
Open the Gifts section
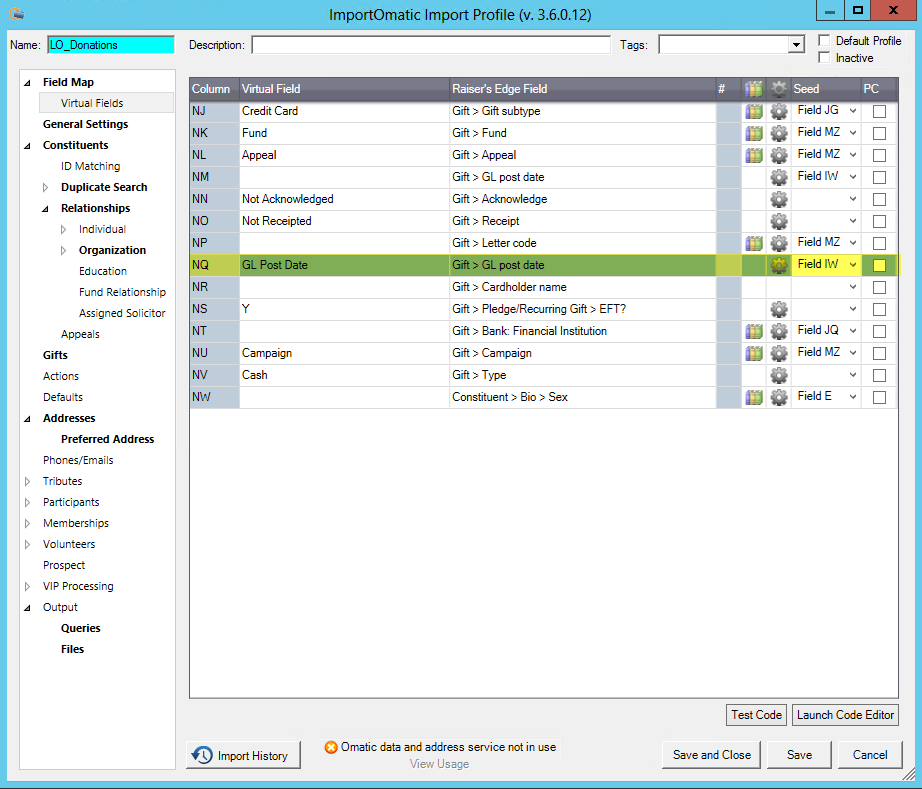point(55,355)
